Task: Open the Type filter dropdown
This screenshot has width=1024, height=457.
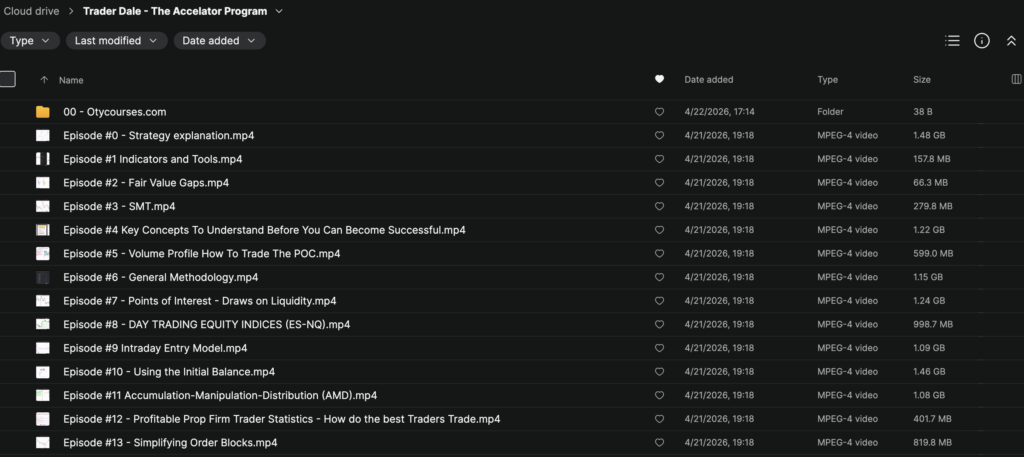Action: click(x=30, y=40)
